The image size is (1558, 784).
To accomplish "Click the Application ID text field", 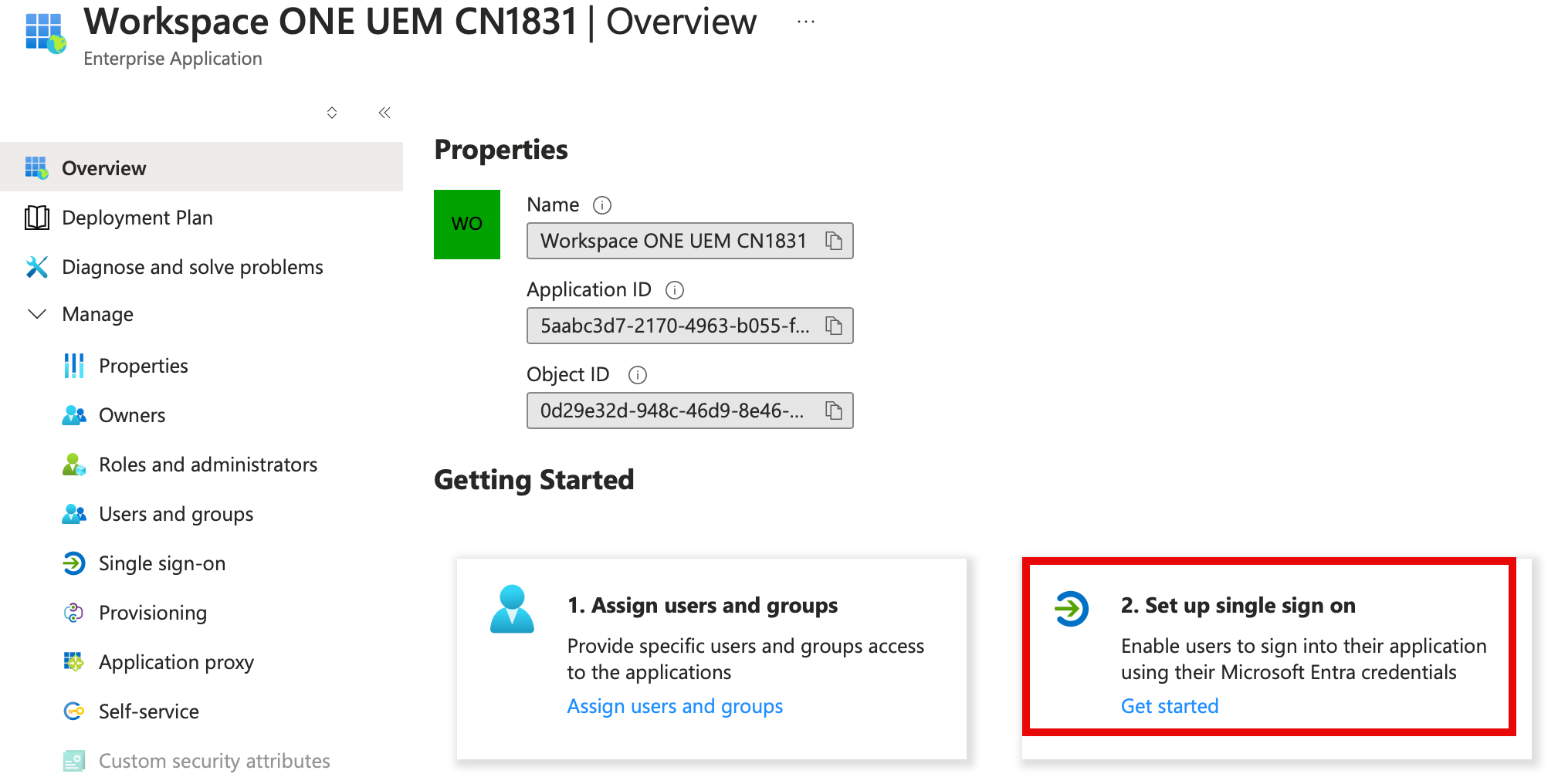I will (674, 326).
